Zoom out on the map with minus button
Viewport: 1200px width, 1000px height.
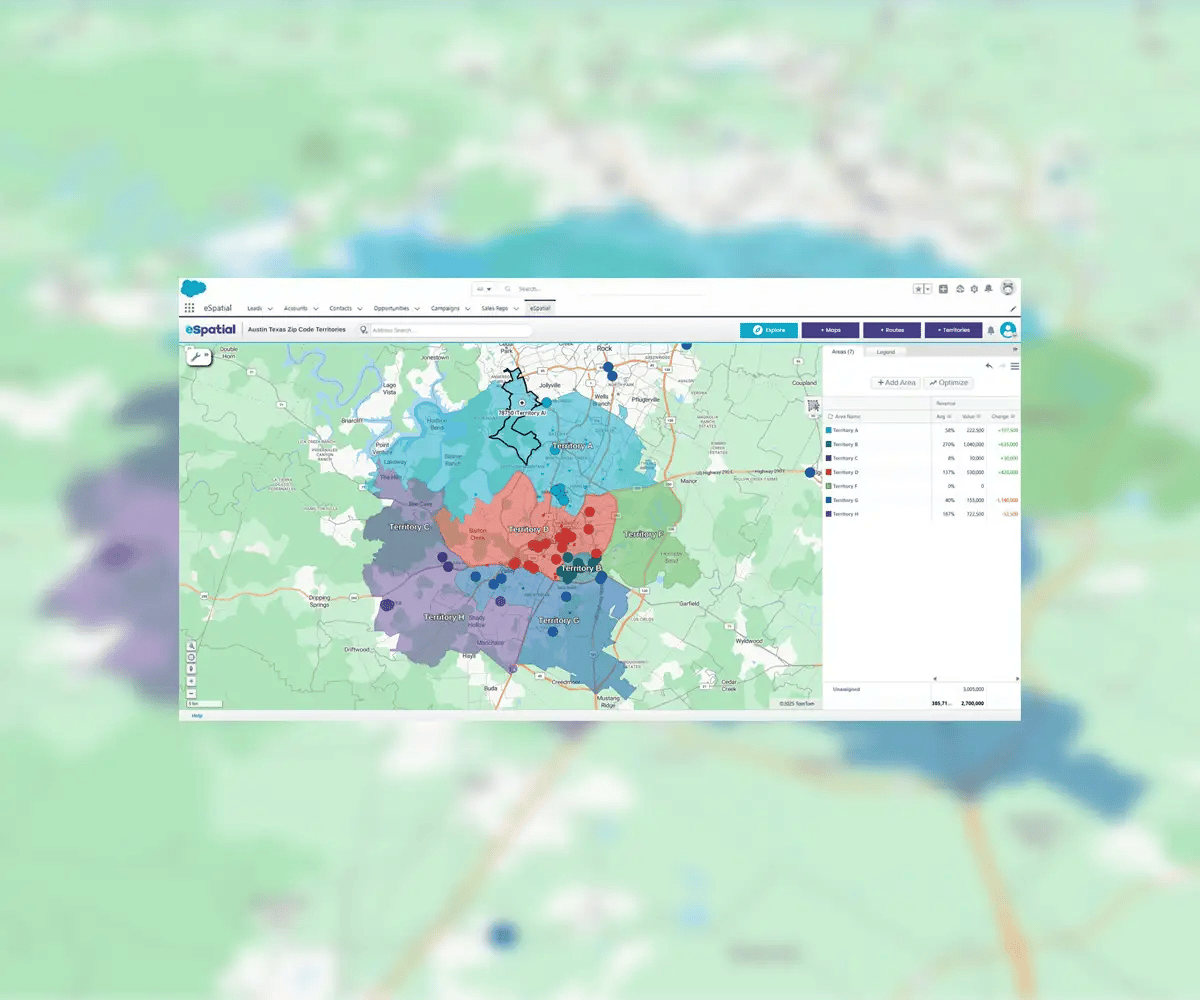click(191, 694)
